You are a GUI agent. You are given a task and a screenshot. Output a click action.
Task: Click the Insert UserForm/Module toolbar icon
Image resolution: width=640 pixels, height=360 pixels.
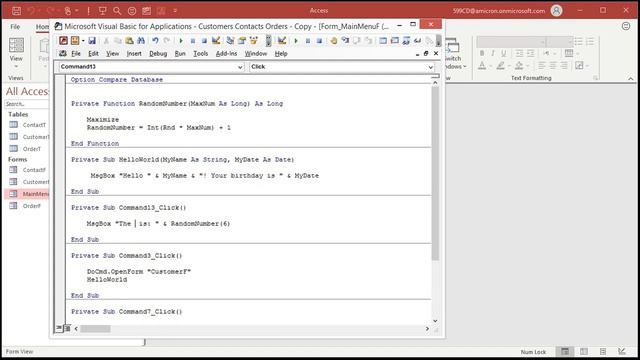click(75, 40)
